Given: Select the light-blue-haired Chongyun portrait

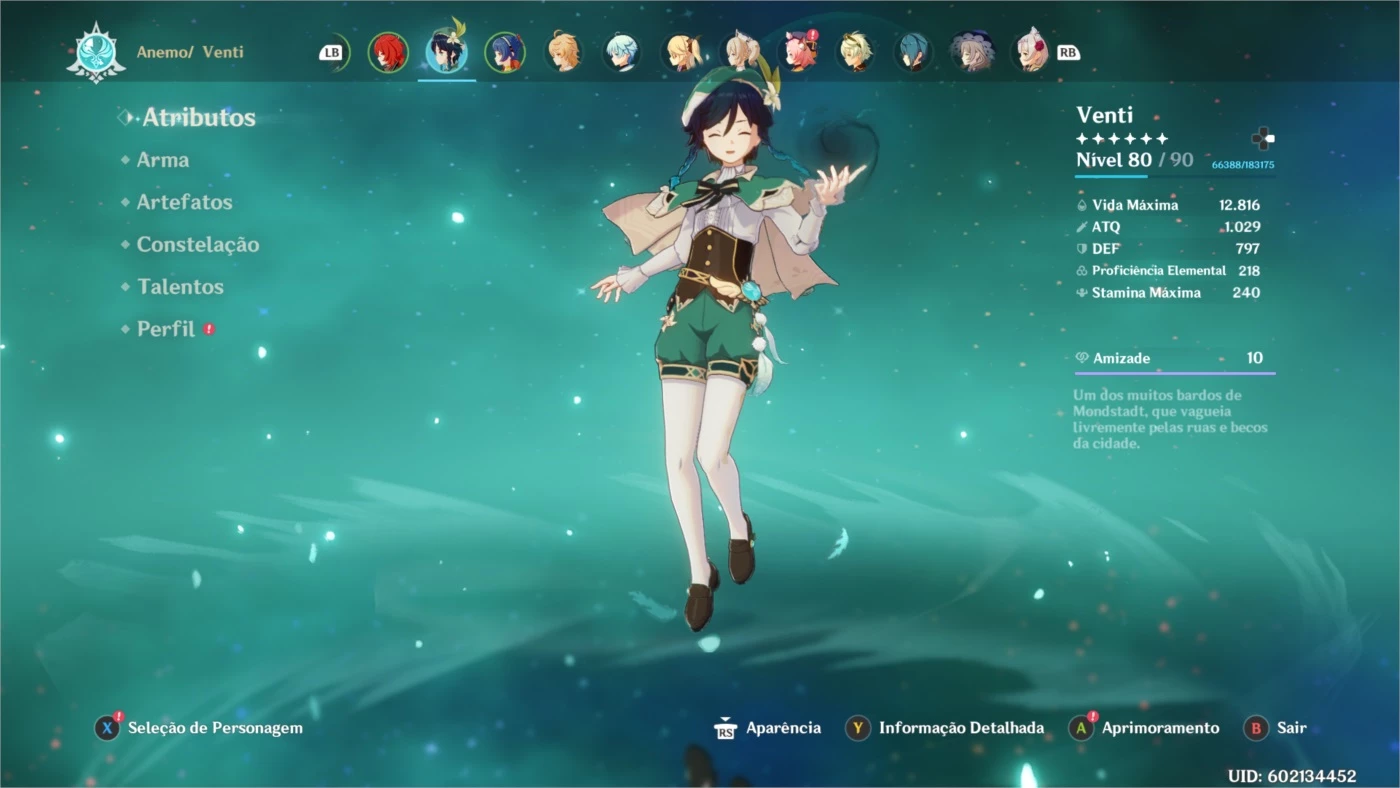Looking at the screenshot, I should point(621,52).
